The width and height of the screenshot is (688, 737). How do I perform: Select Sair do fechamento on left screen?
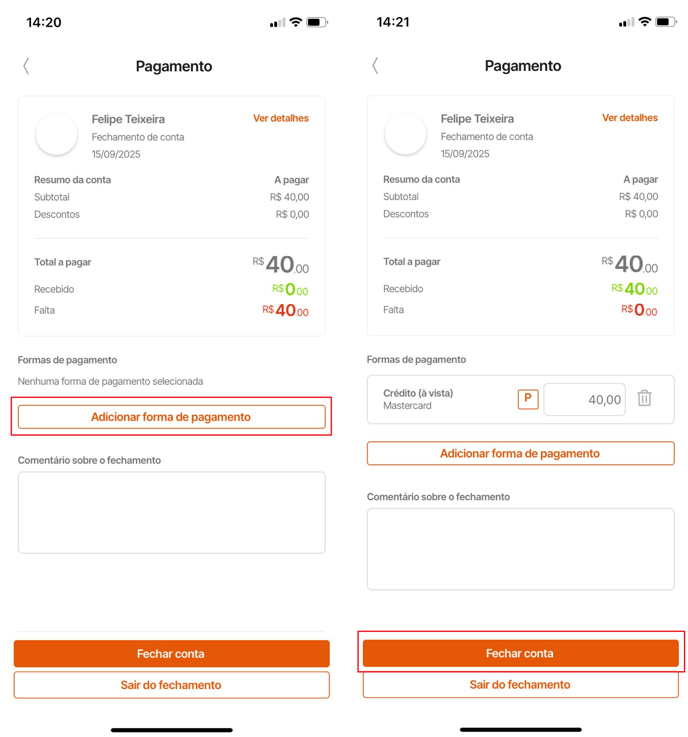tap(172, 685)
